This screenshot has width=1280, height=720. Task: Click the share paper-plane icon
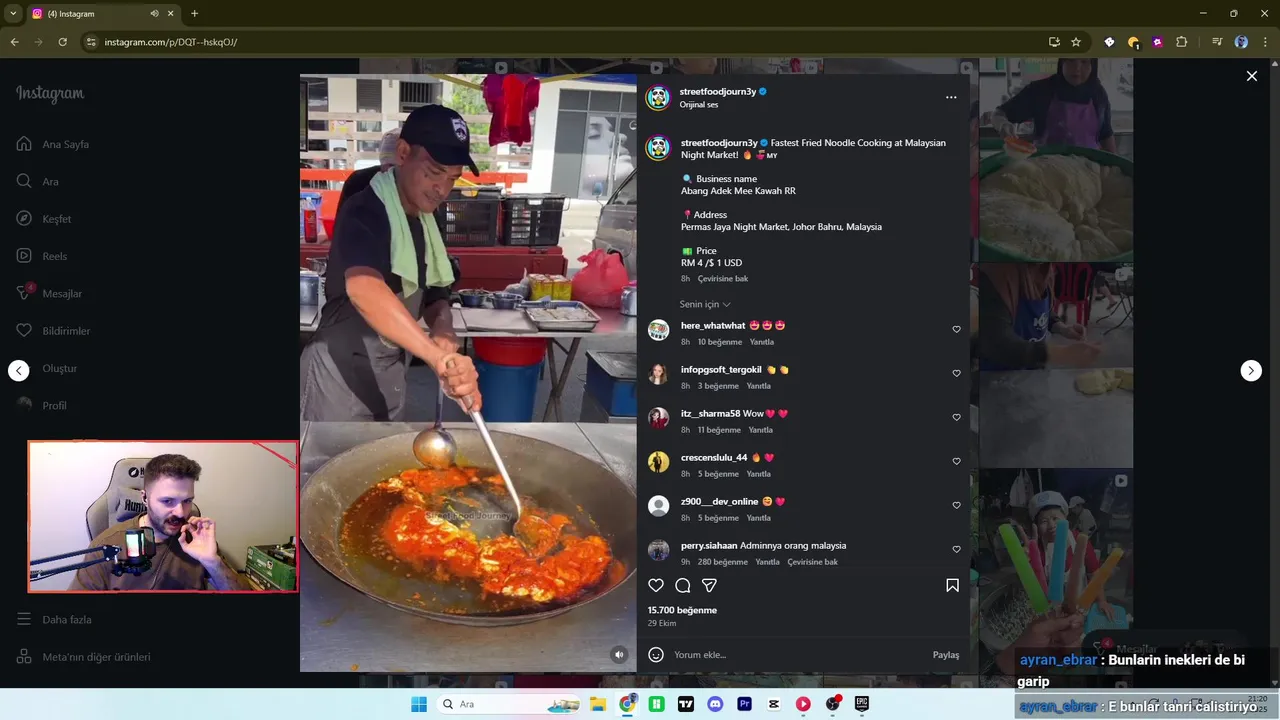click(709, 586)
